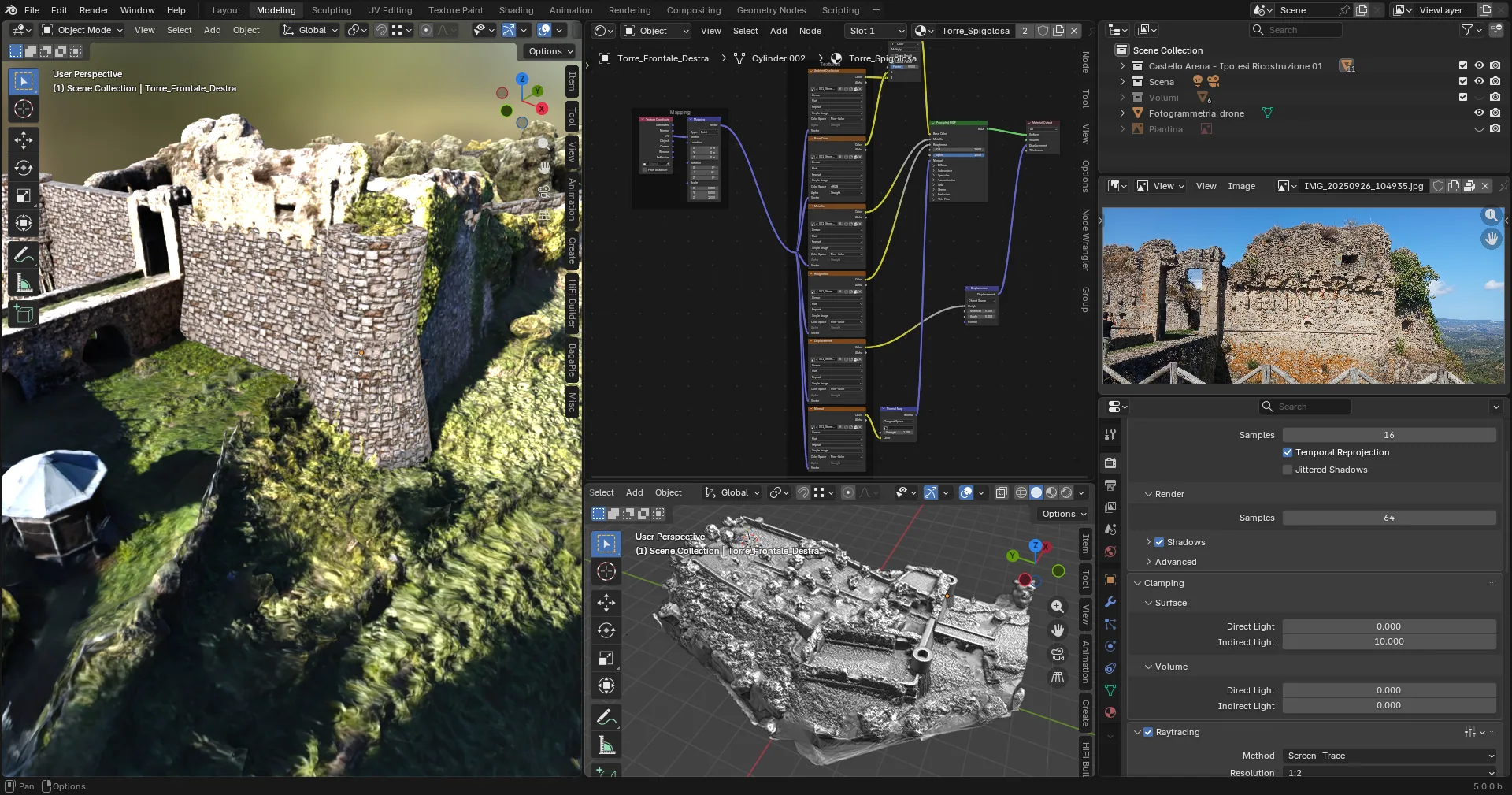Open the View Layer properties tab icon

[x=1110, y=507]
